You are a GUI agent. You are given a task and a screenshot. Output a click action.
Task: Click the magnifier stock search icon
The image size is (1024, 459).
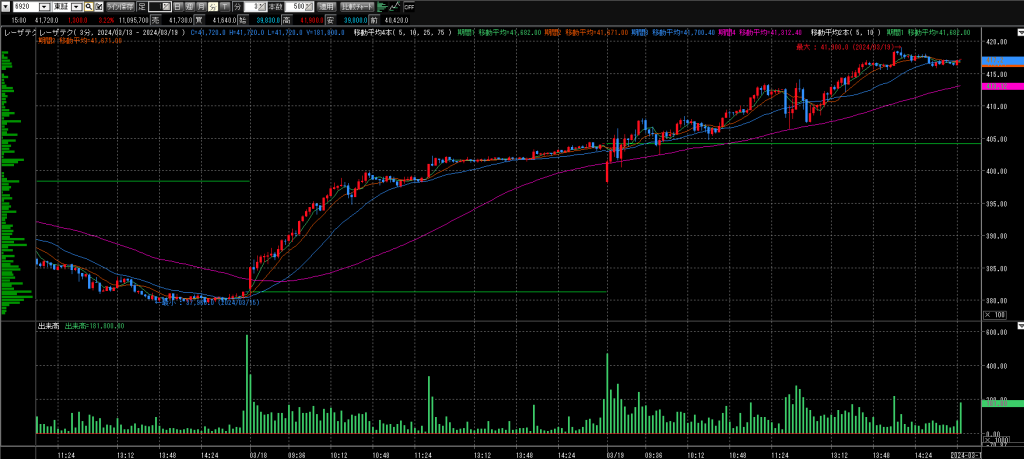(x=87, y=6)
